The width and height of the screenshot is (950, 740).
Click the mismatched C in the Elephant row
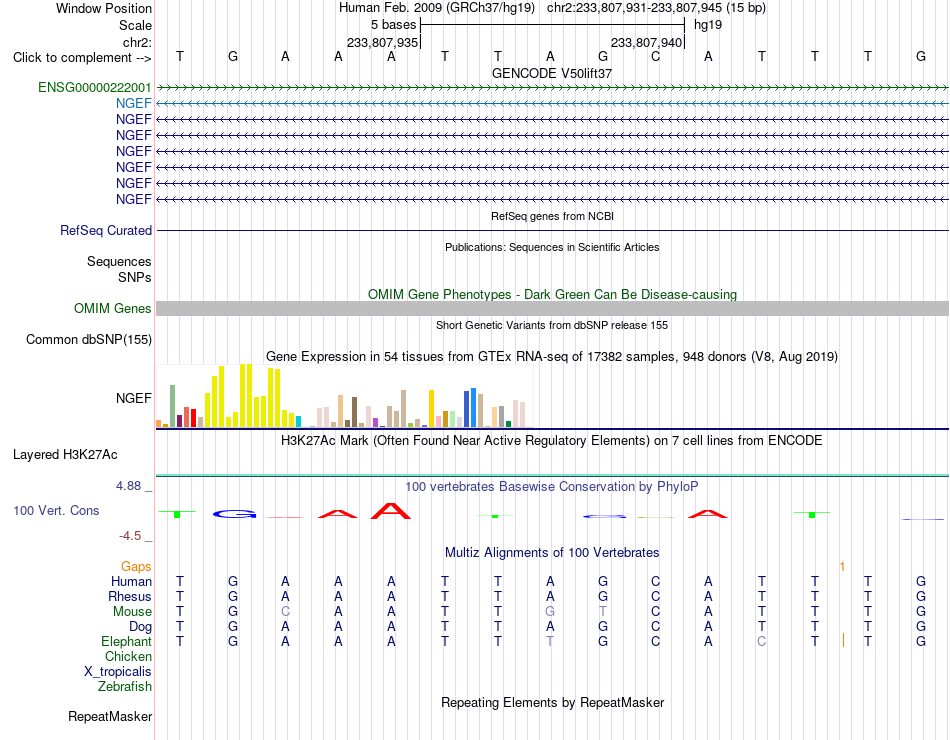[762, 641]
